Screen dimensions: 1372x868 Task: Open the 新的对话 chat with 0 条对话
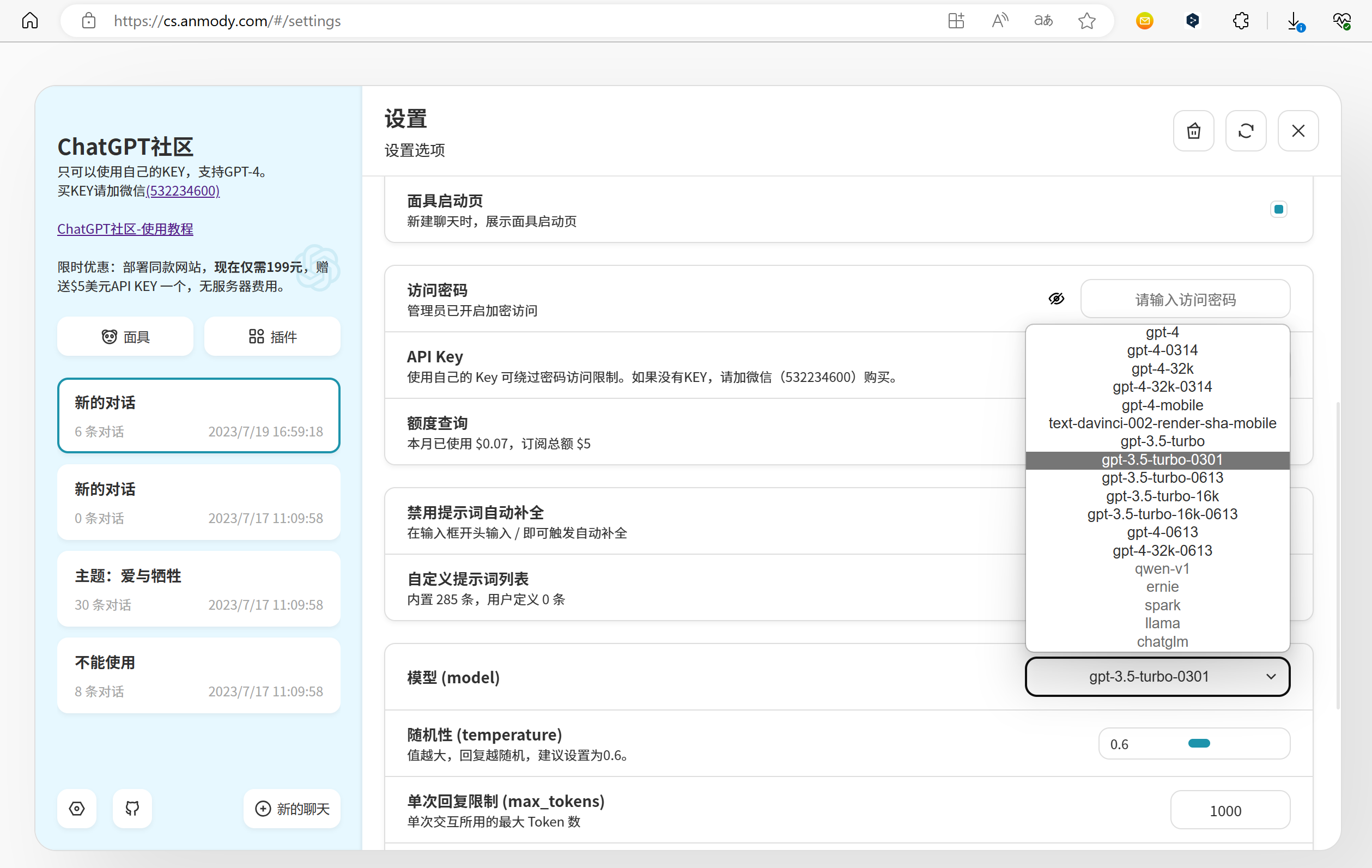pyautogui.click(x=198, y=502)
